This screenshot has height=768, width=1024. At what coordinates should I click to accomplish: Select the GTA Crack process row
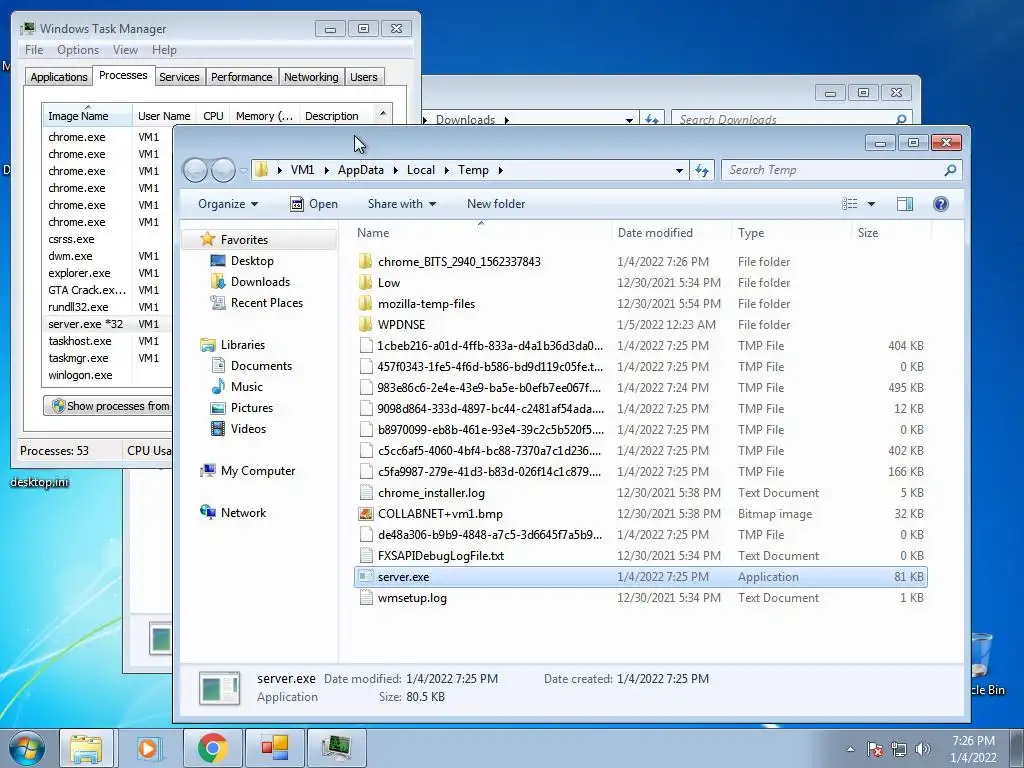pyautogui.click(x=108, y=290)
